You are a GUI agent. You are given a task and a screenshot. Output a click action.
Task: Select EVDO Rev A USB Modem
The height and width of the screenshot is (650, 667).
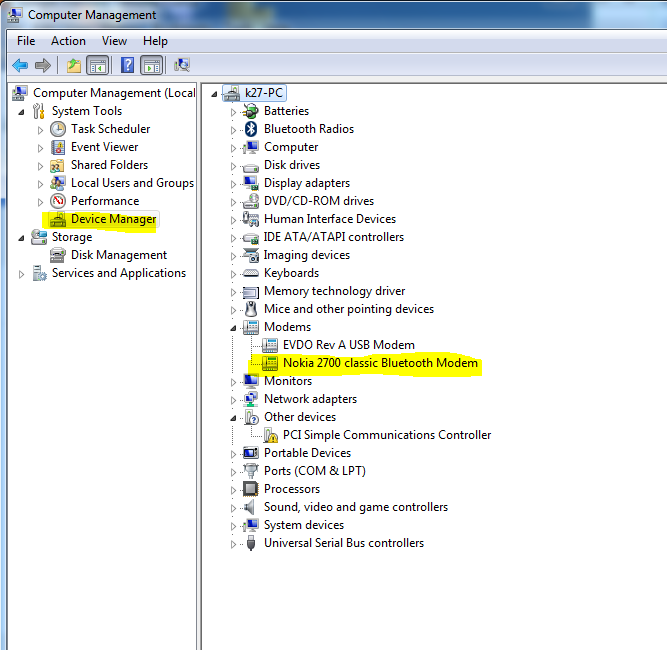349,345
